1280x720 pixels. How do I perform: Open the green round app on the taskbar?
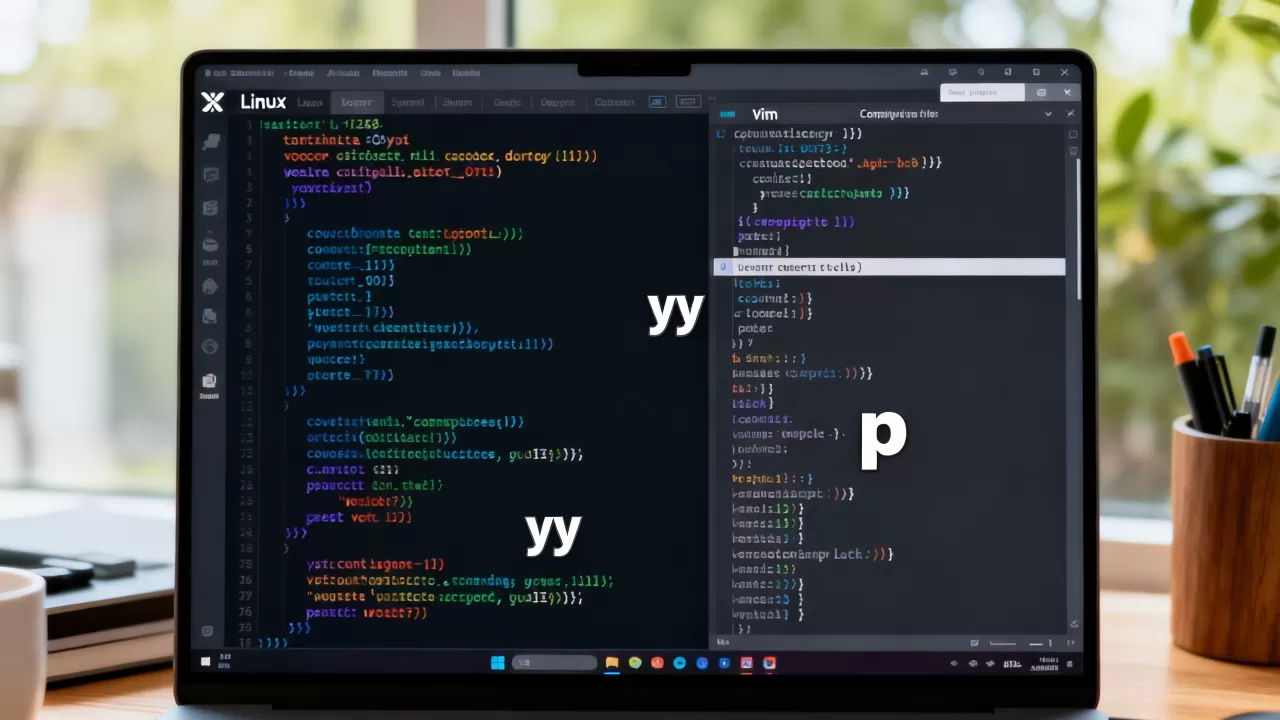click(x=634, y=662)
